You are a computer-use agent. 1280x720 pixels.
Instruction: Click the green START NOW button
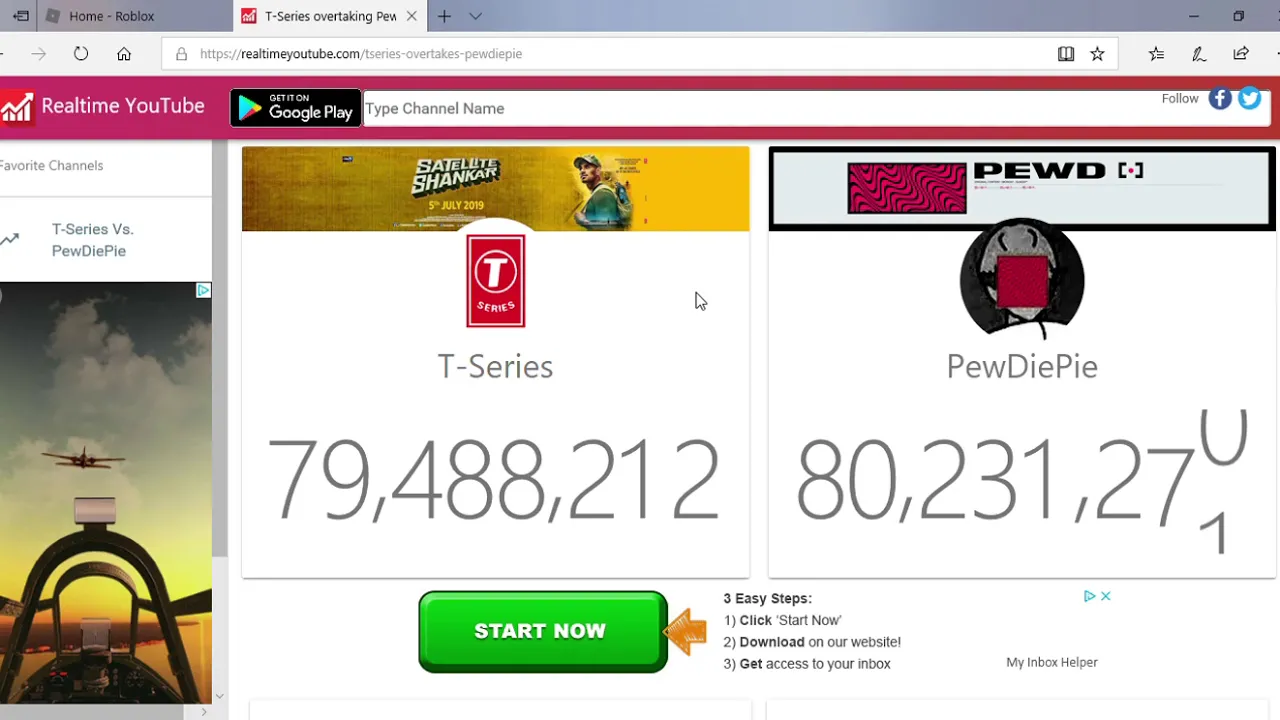point(542,631)
